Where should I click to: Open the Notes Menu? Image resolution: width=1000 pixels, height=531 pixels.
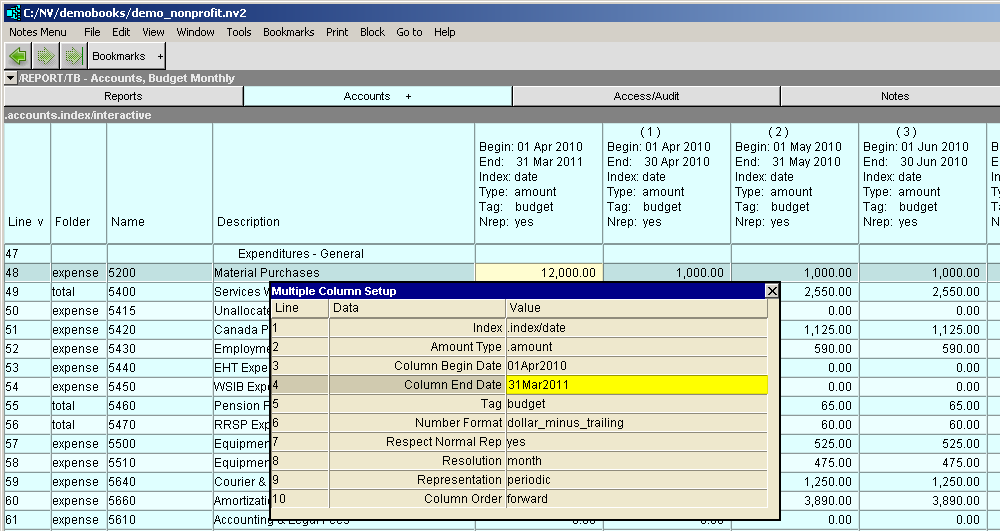[38, 32]
